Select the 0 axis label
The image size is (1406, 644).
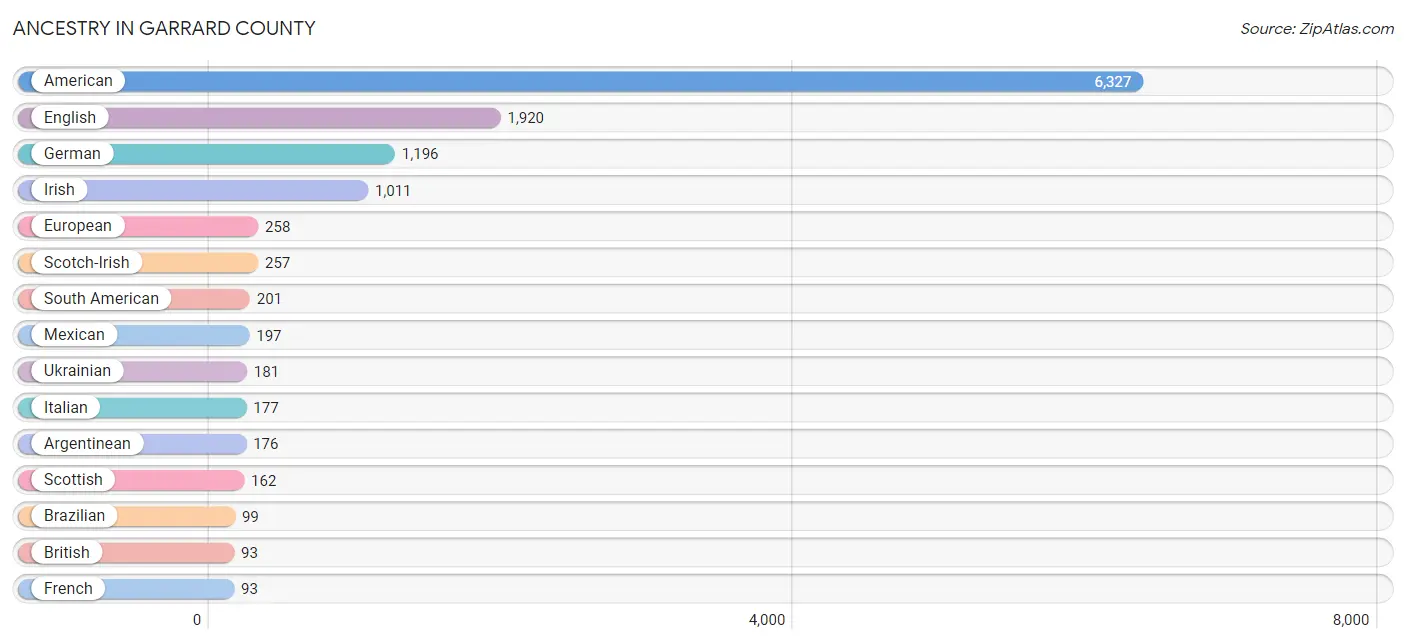(197, 620)
